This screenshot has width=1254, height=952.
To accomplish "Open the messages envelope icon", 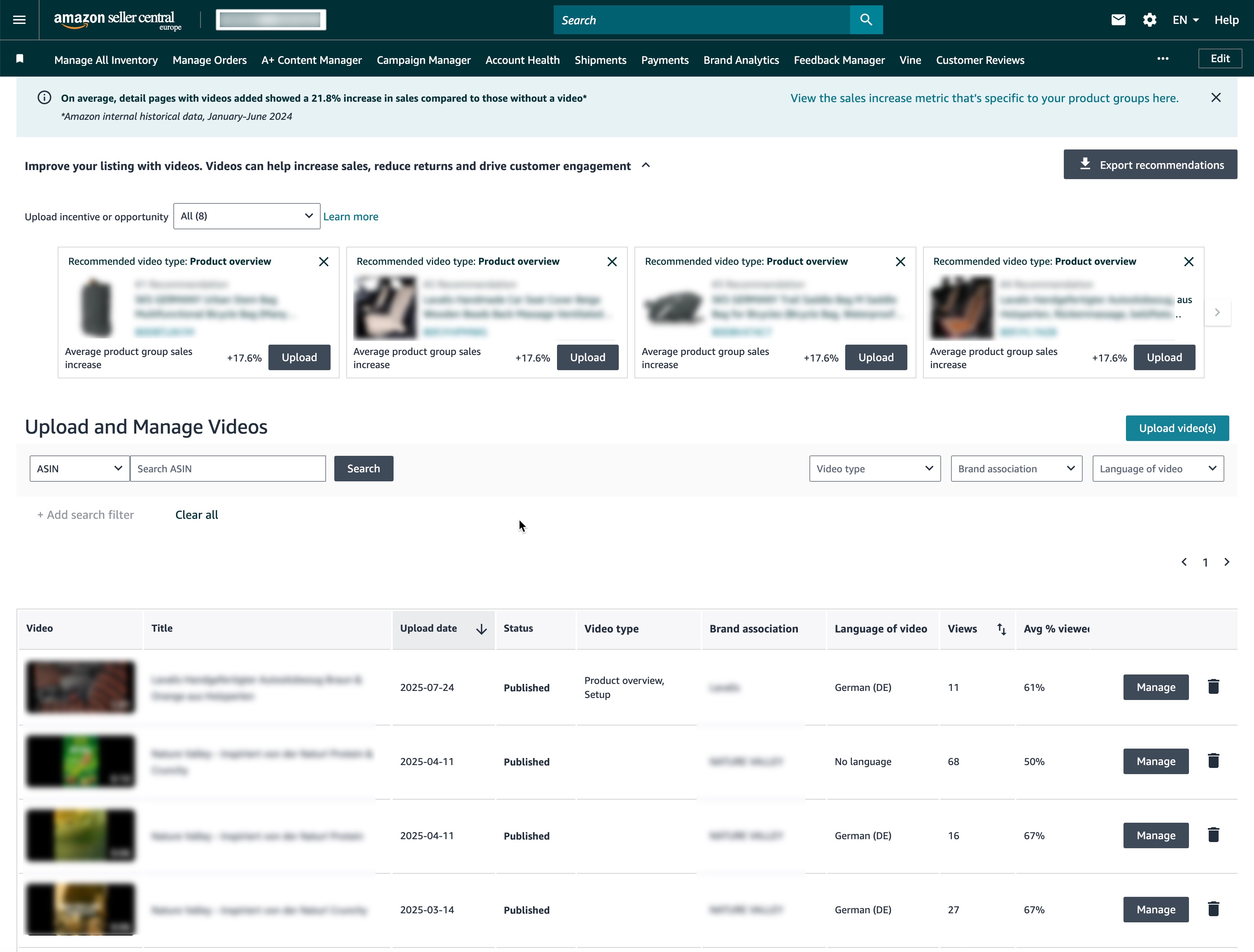I will [x=1118, y=19].
